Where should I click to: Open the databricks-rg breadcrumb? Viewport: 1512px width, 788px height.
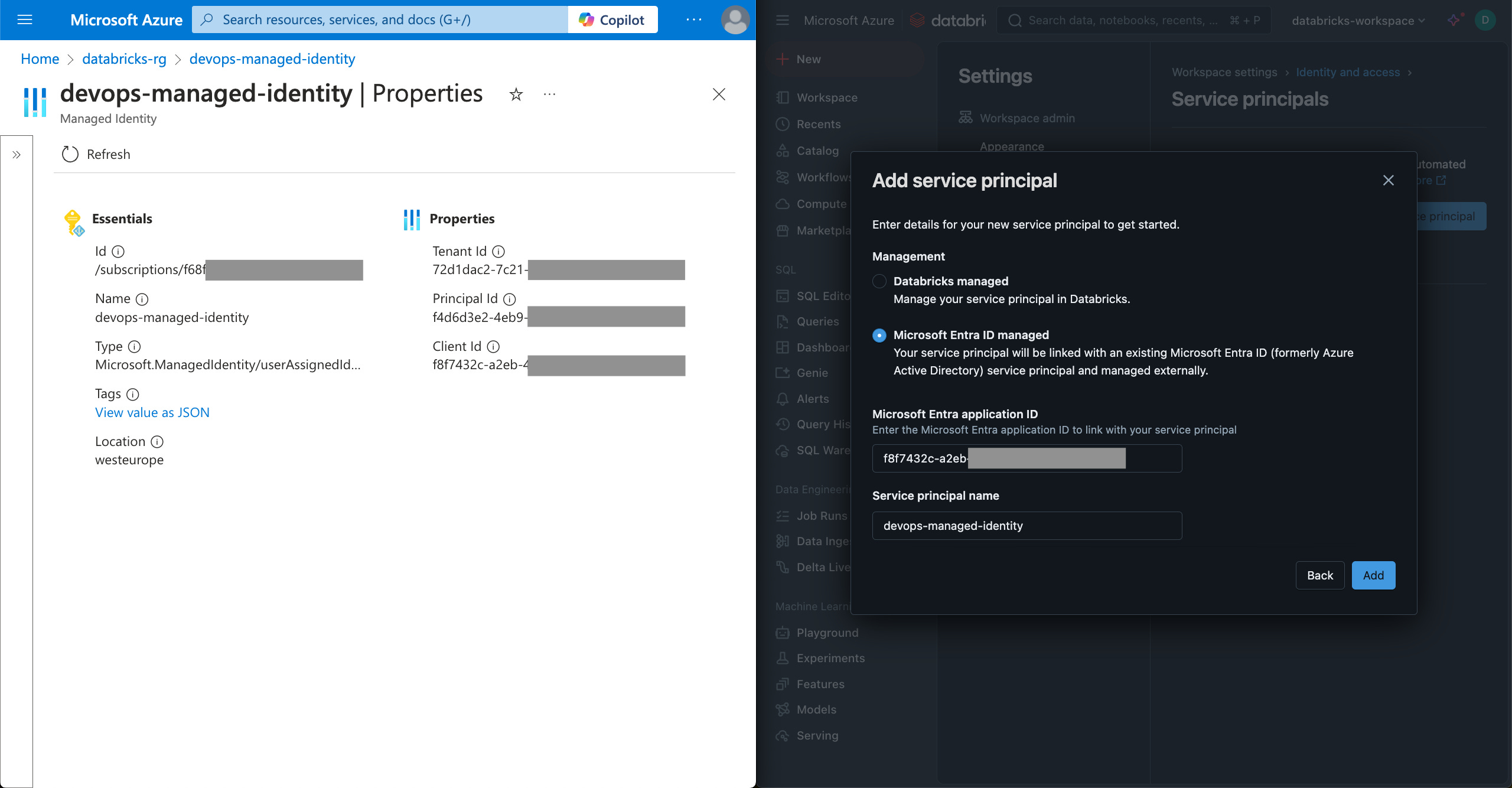click(124, 59)
